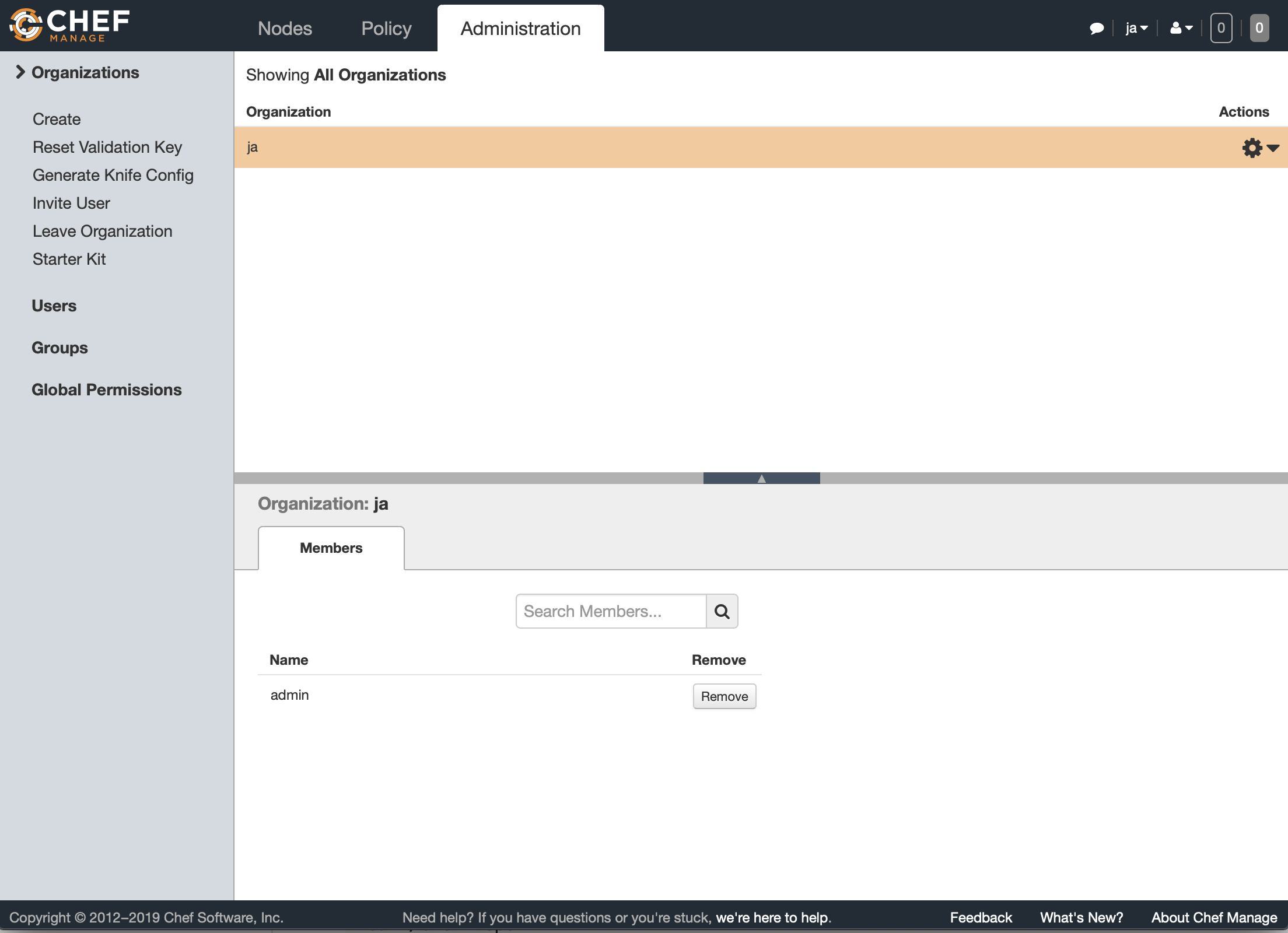The height and width of the screenshot is (933, 1288).
Task: Select the Administration tab
Action: point(520,29)
